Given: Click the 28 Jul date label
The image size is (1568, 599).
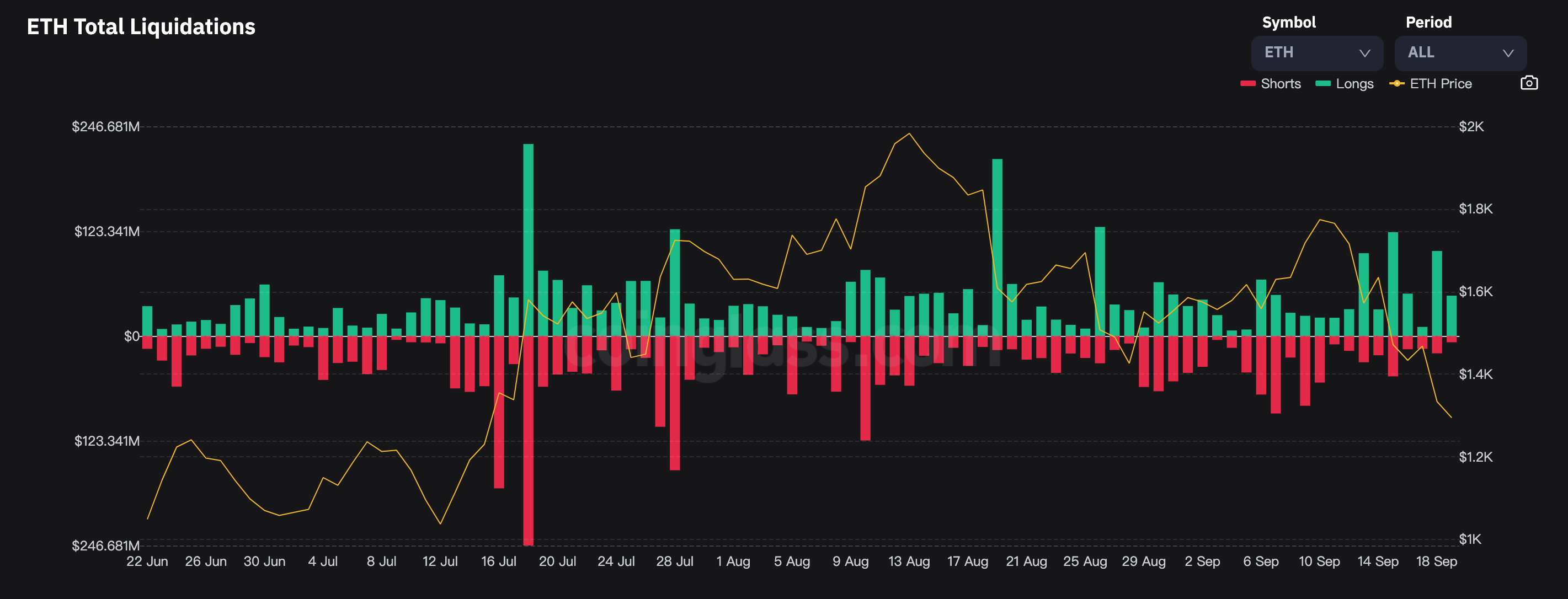Looking at the screenshot, I should click(674, 561).
